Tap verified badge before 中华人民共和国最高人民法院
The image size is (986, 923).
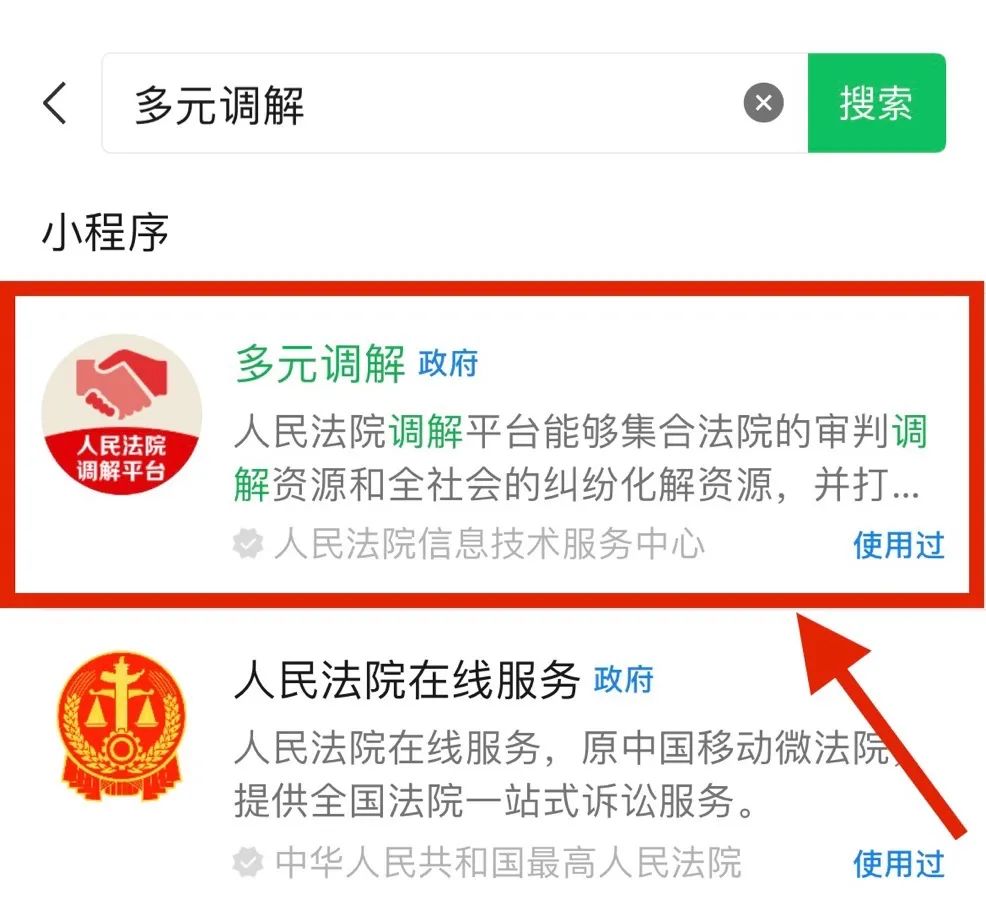(248, 862)
